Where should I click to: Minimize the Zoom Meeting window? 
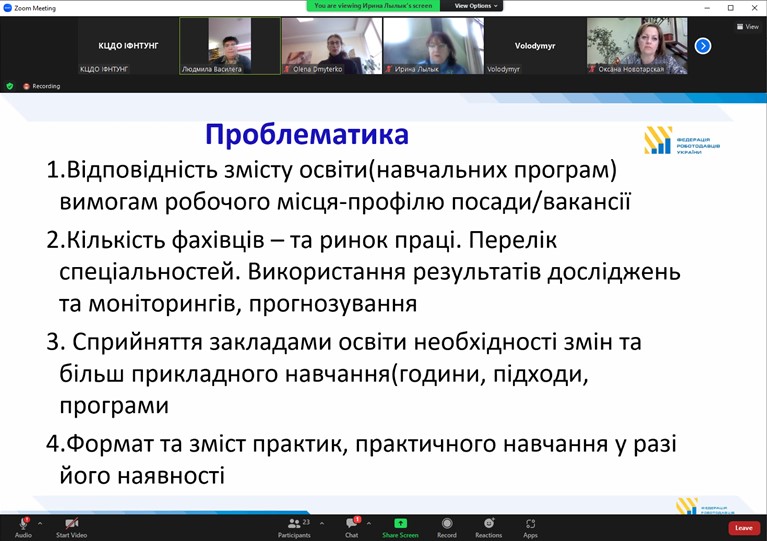pos(707,8)
